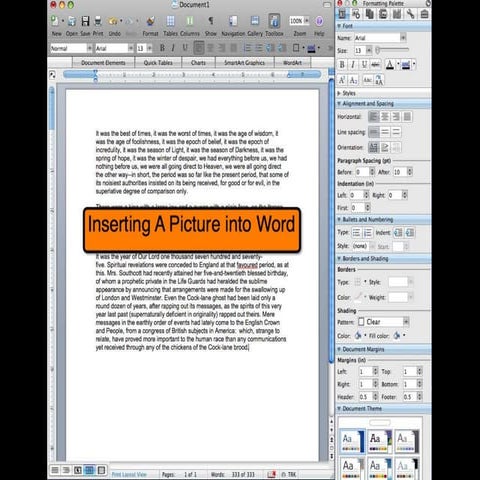Toggle Show paragraph marks icon
The width and height of the screenshot is (480, 480).
point(211,21)
